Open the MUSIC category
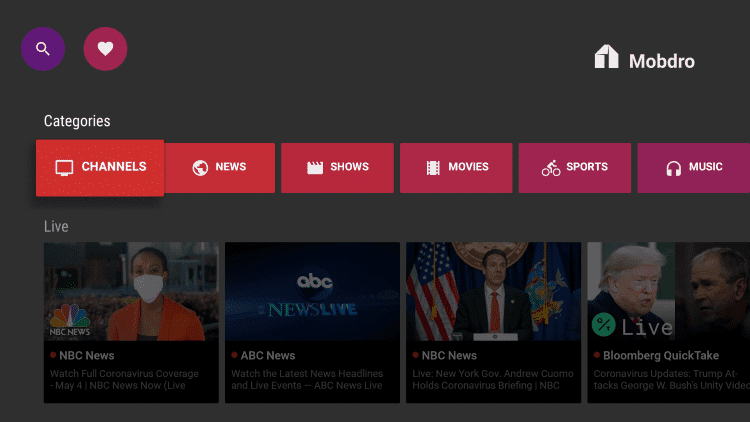This screenshot has height=422, width=750. click(x=694, y=168)
